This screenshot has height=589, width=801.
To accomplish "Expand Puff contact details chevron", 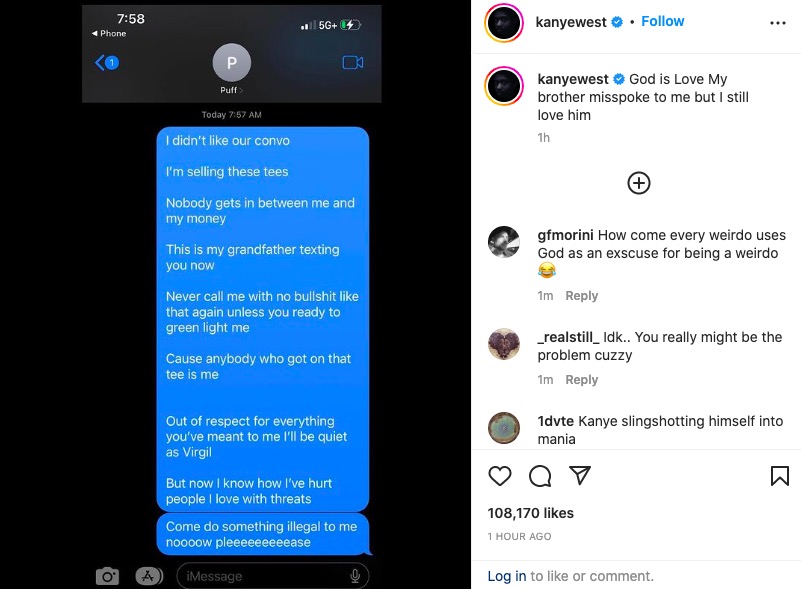I will (241, 90).
